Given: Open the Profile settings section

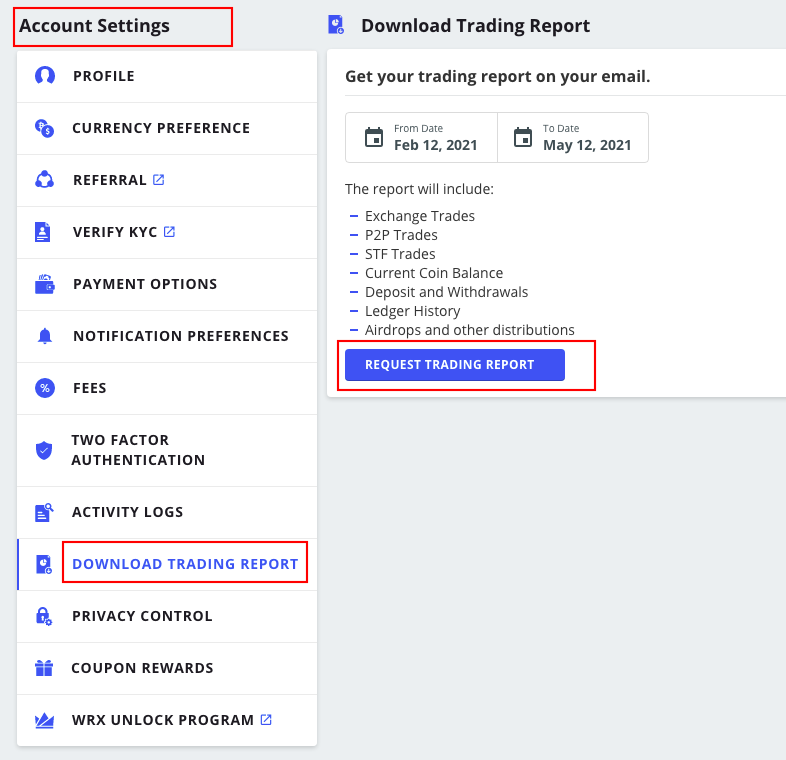Looking at the screenshot, I should click(x=167, y=76).
